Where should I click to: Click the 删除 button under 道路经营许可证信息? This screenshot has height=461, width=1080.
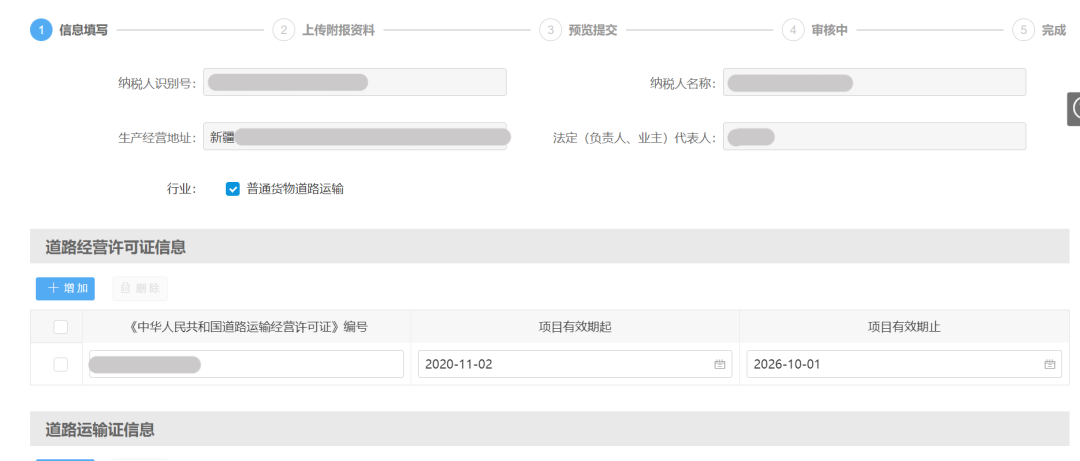(x=140, y=289)
